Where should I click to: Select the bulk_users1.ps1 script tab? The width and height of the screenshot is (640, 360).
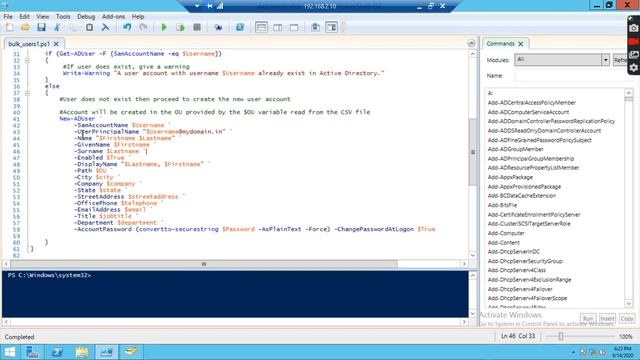[x=29, y=44]
